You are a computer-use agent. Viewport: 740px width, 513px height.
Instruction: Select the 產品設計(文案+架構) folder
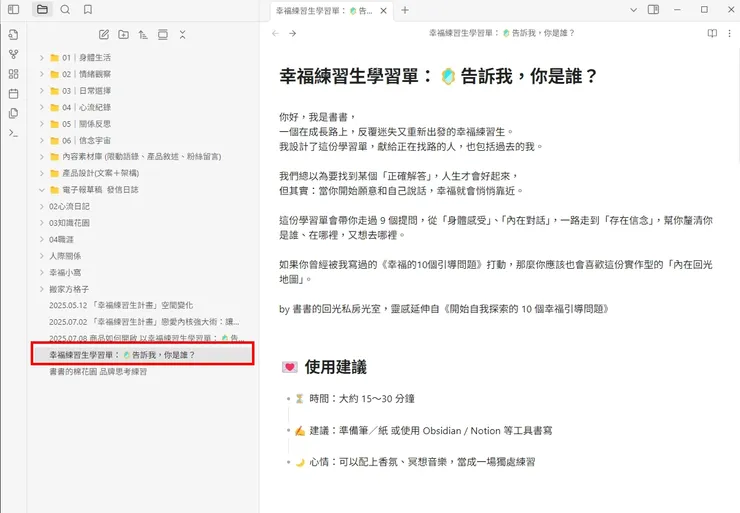click(x=143, y=173)
